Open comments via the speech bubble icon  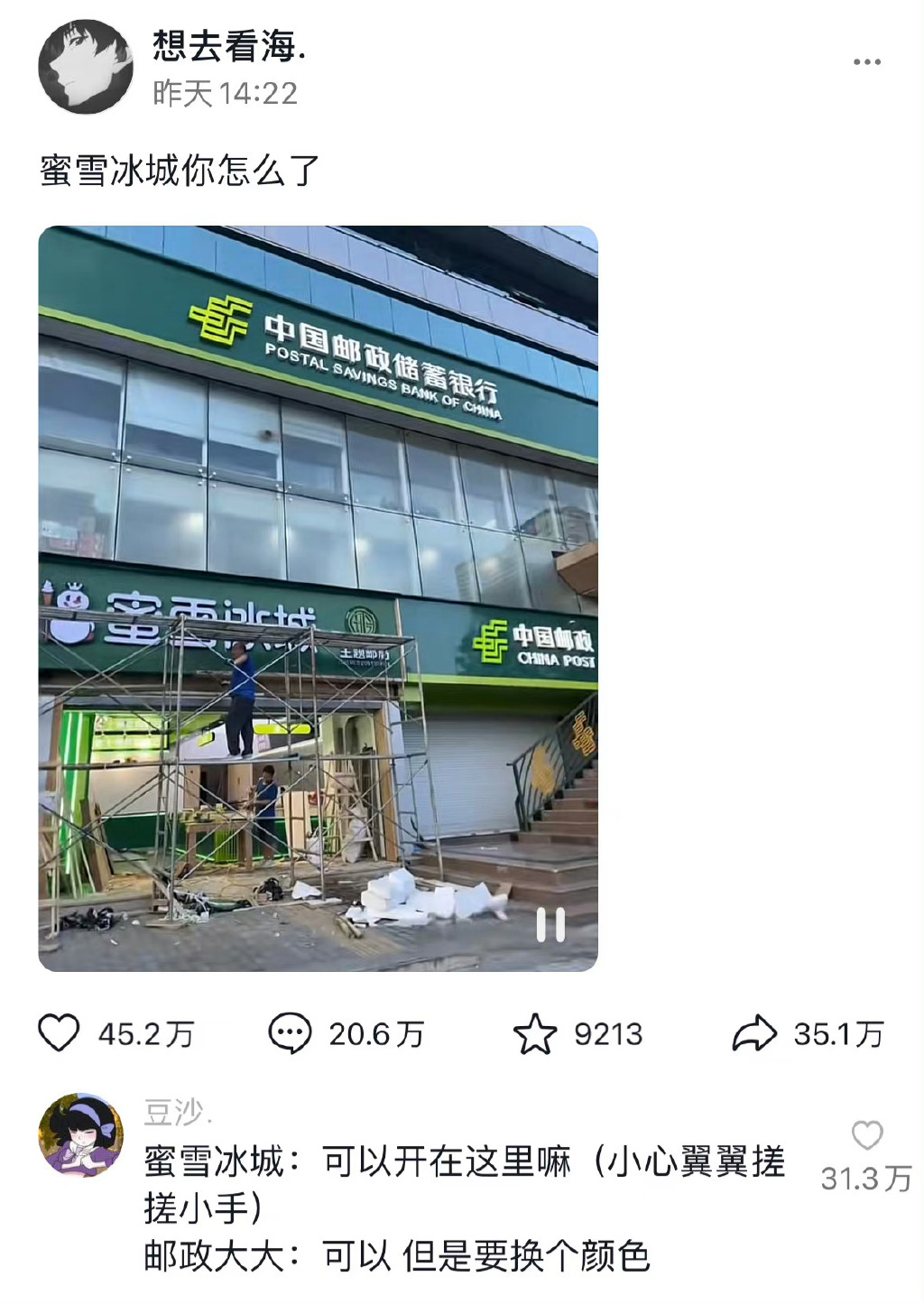click(x=290, y=1033)
